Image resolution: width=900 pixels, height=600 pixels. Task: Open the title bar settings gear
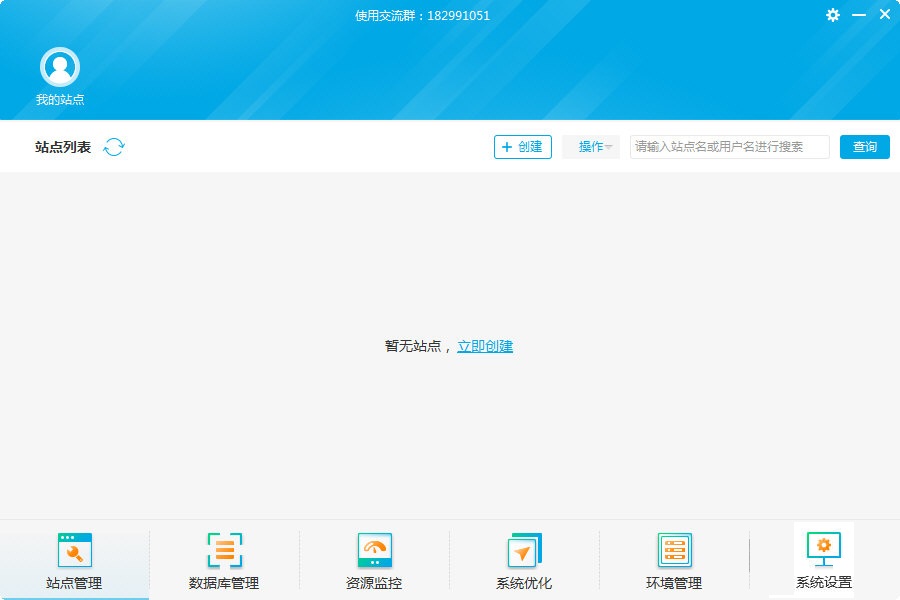coord(833,14)
